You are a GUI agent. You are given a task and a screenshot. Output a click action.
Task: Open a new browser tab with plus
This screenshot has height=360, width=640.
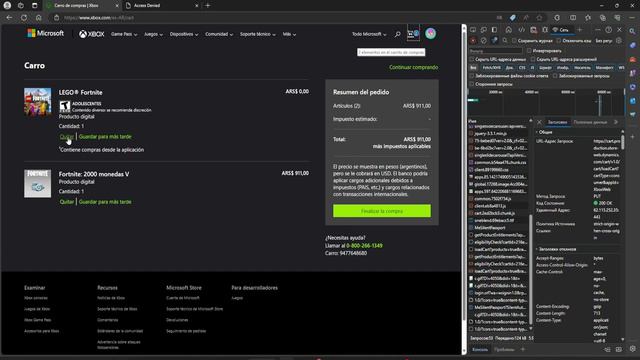[x=207, y=6]
